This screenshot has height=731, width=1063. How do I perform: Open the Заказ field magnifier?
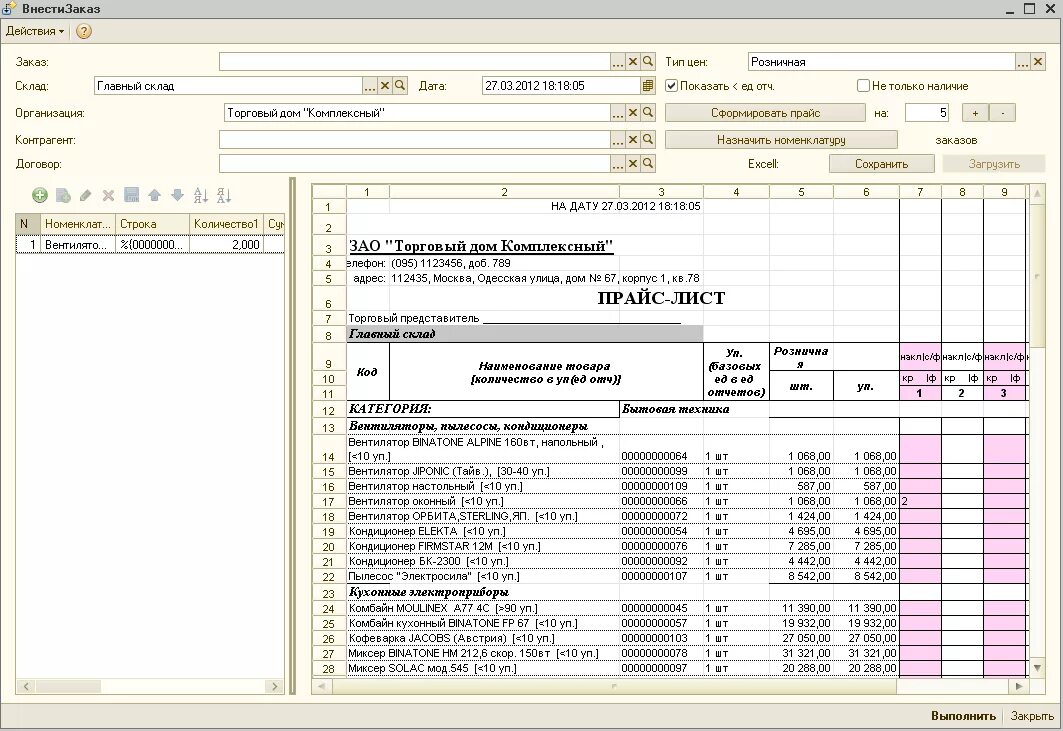point(648,62)
